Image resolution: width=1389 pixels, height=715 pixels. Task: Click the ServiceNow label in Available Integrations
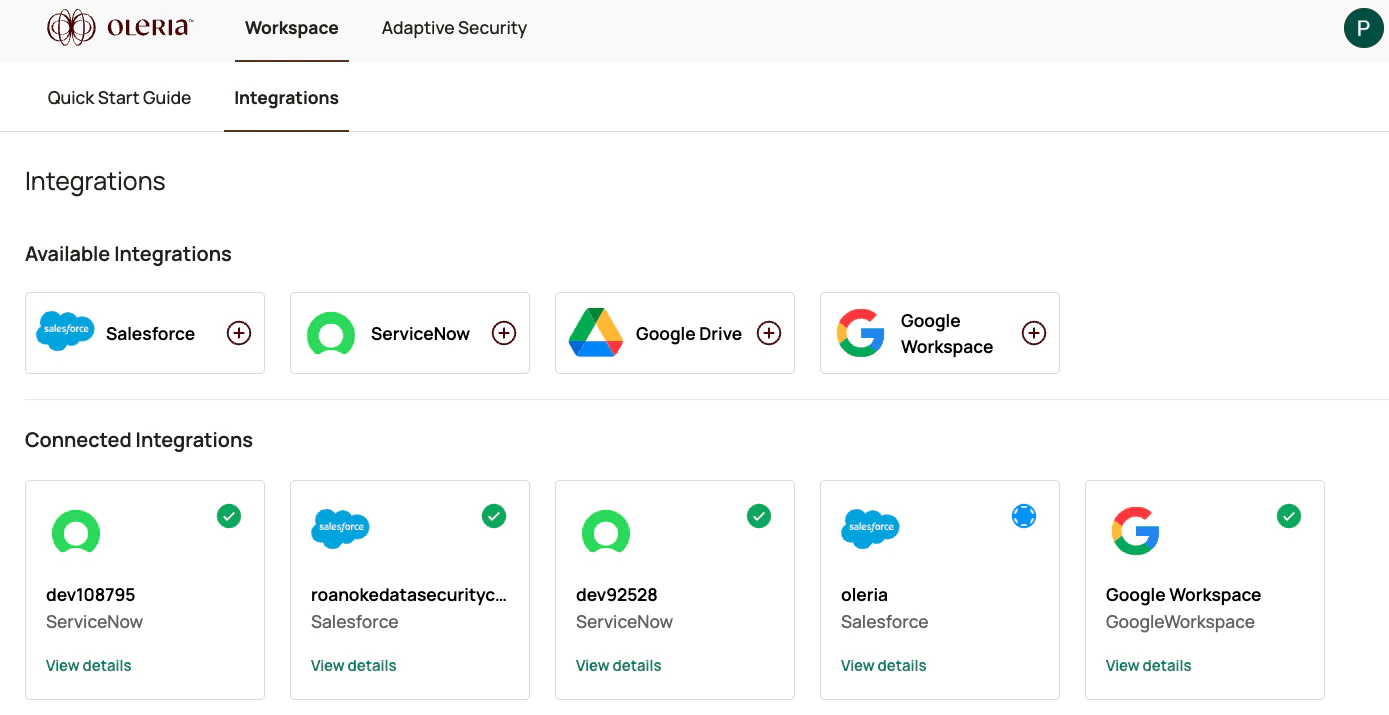point(420,334)
